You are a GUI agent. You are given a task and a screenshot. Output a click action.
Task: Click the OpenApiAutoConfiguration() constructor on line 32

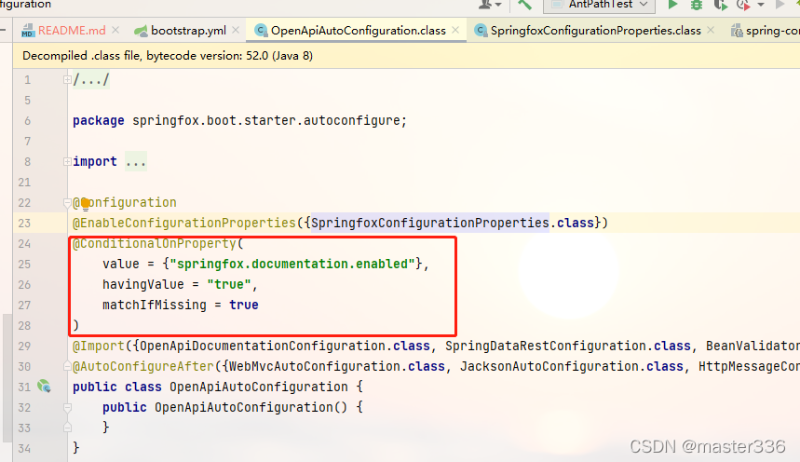pyautogui.click(x=251, y=407)
